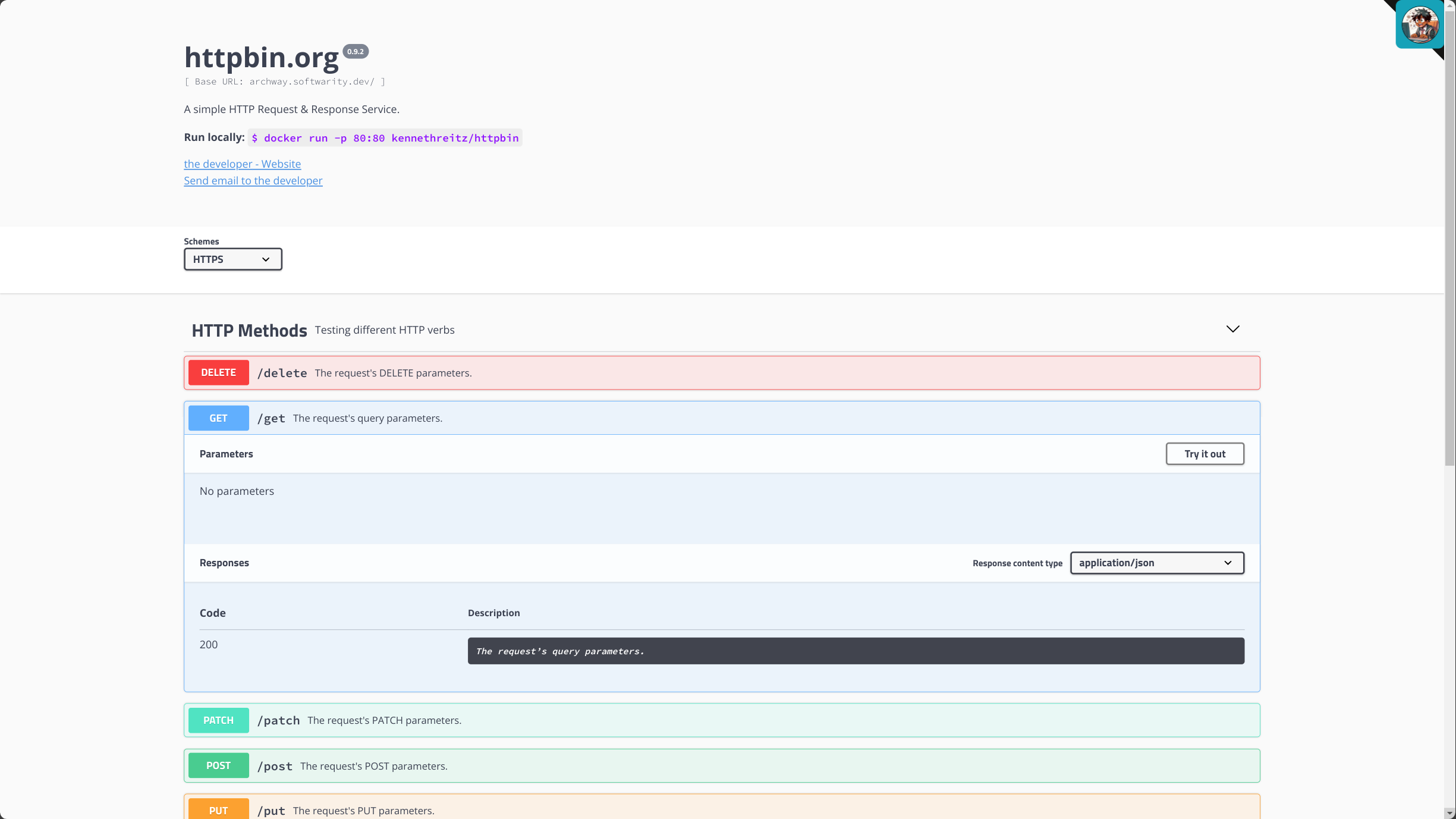Click the 'No parameters' text
1456x819 pixels.
[237, 491]
